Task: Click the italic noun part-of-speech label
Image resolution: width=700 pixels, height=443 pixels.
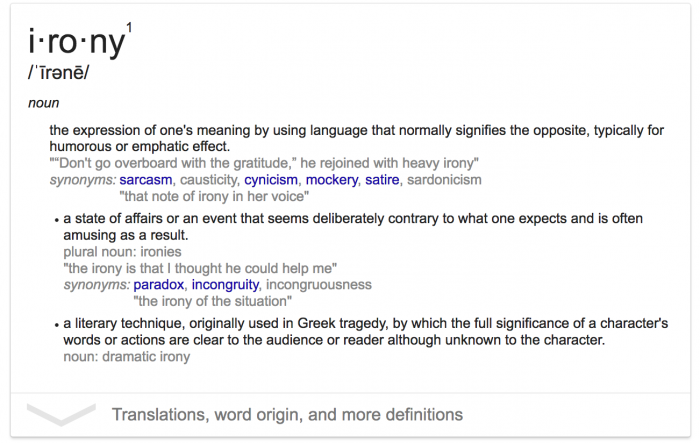Action: click(x=44, y=103)
